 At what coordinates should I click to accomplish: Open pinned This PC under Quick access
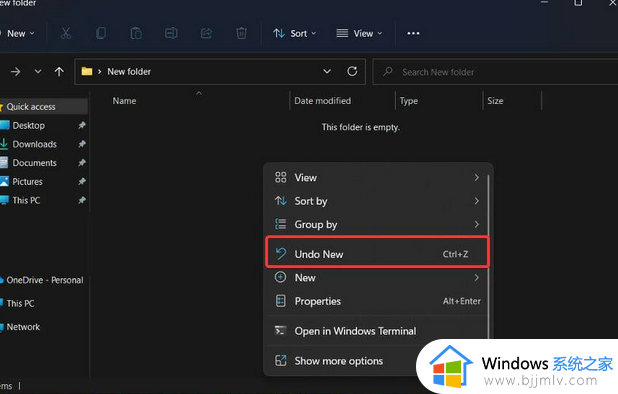click(x=26, y=200)
